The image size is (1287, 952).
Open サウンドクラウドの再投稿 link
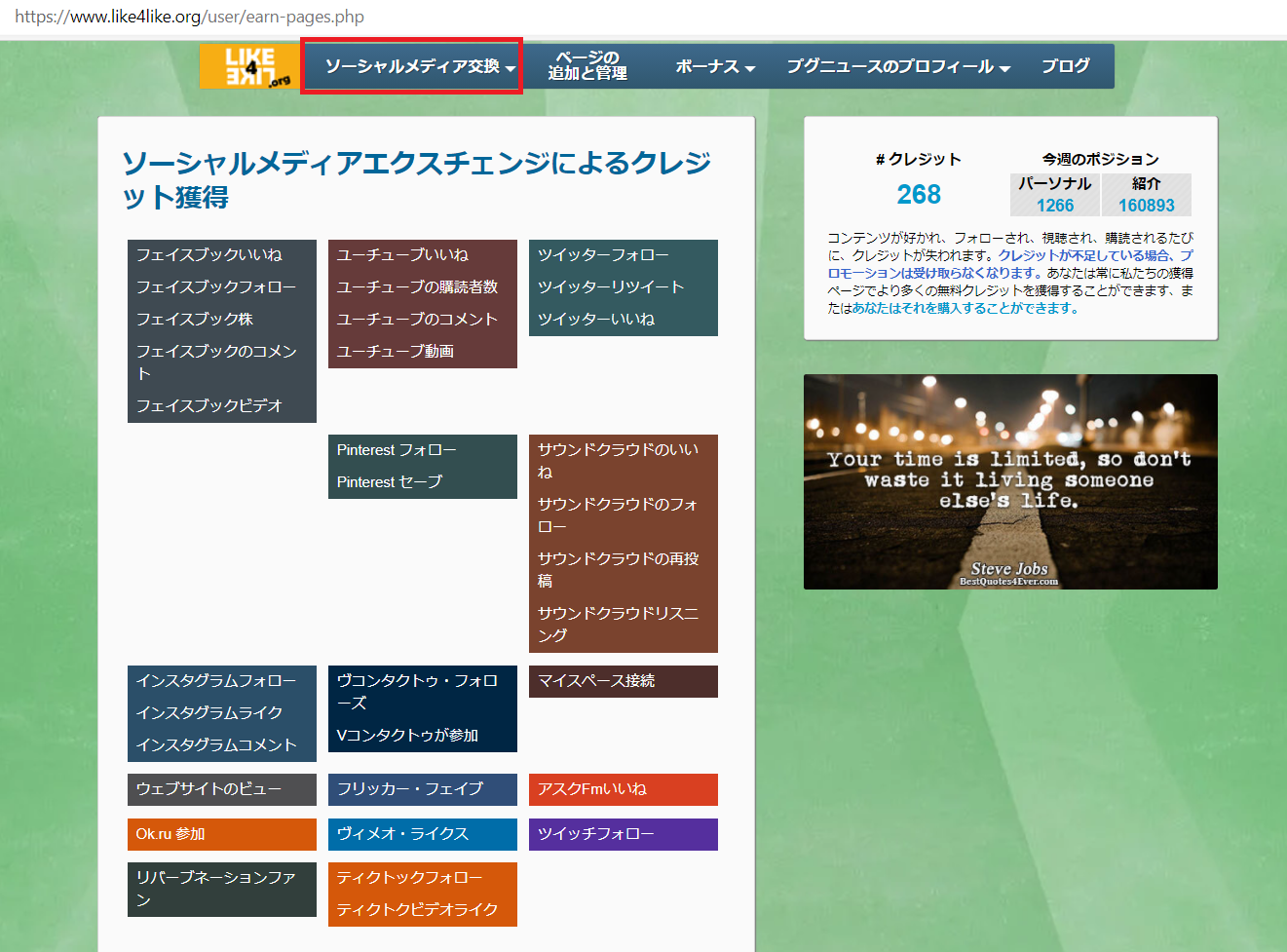click(618, 569)
